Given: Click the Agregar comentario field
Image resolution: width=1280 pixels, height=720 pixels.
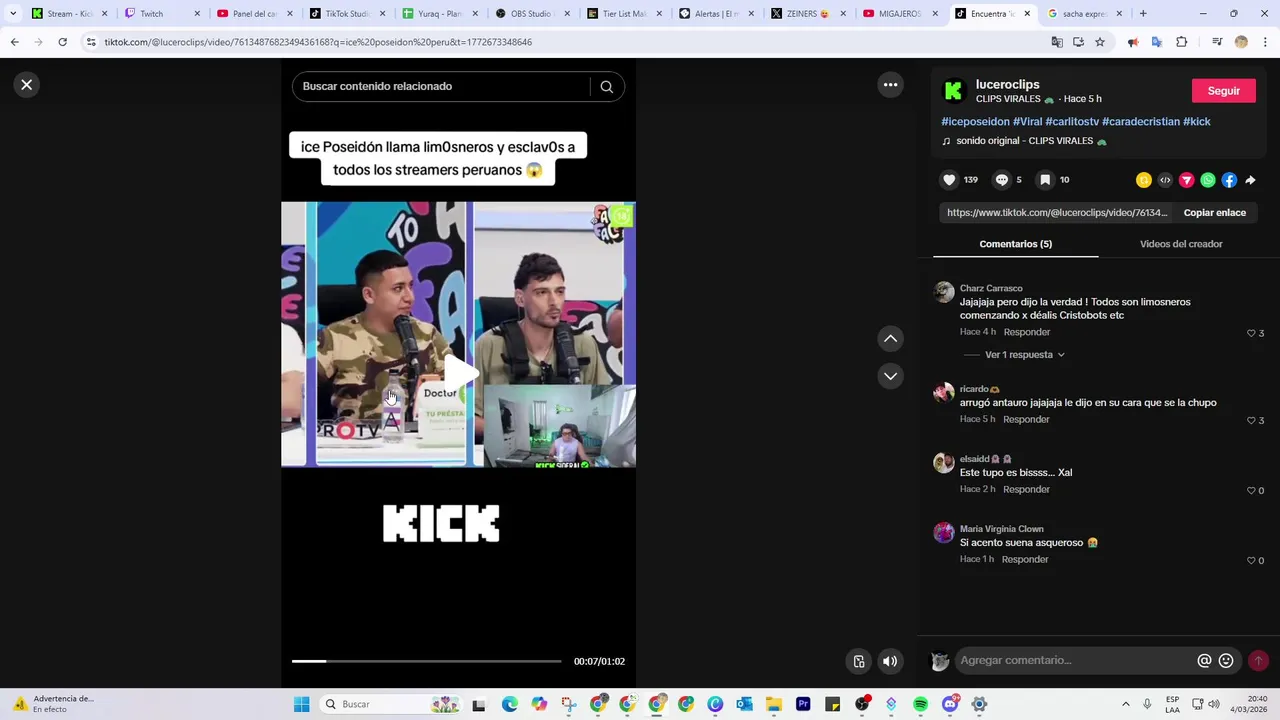Looking at the screenshot, I should tap(1075, 660).
